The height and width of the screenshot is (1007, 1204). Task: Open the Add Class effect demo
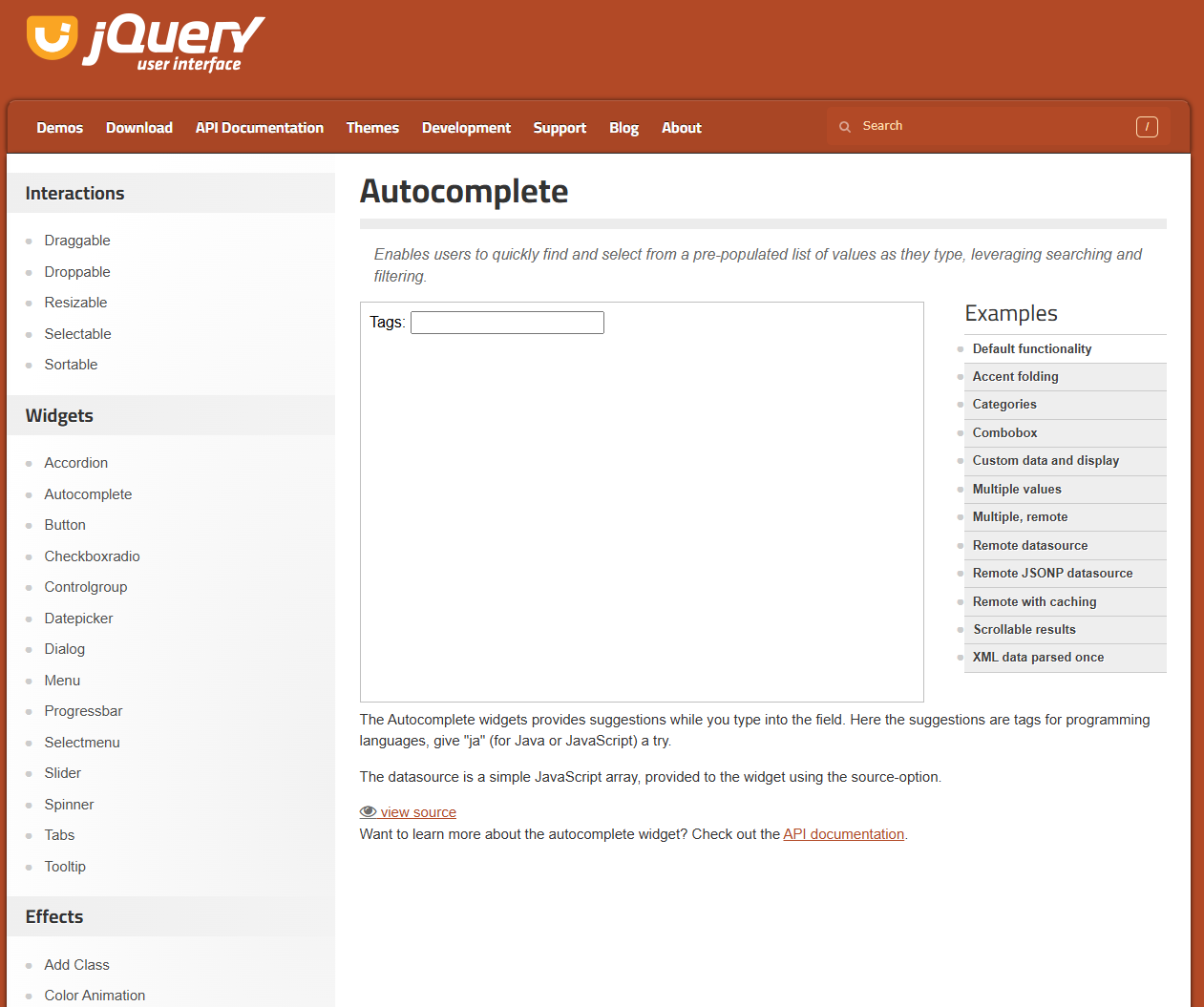click(76, 965)
